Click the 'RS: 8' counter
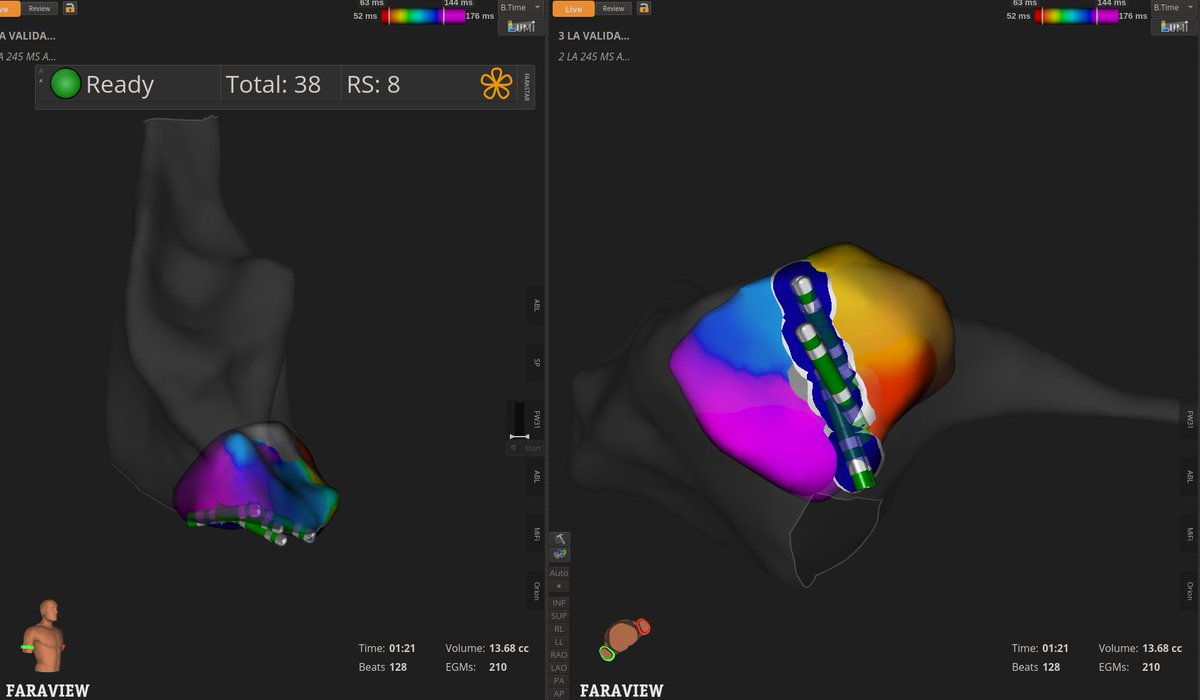Screen dimensions: 1200x700 pyautogui.click(x=373, y=85)
